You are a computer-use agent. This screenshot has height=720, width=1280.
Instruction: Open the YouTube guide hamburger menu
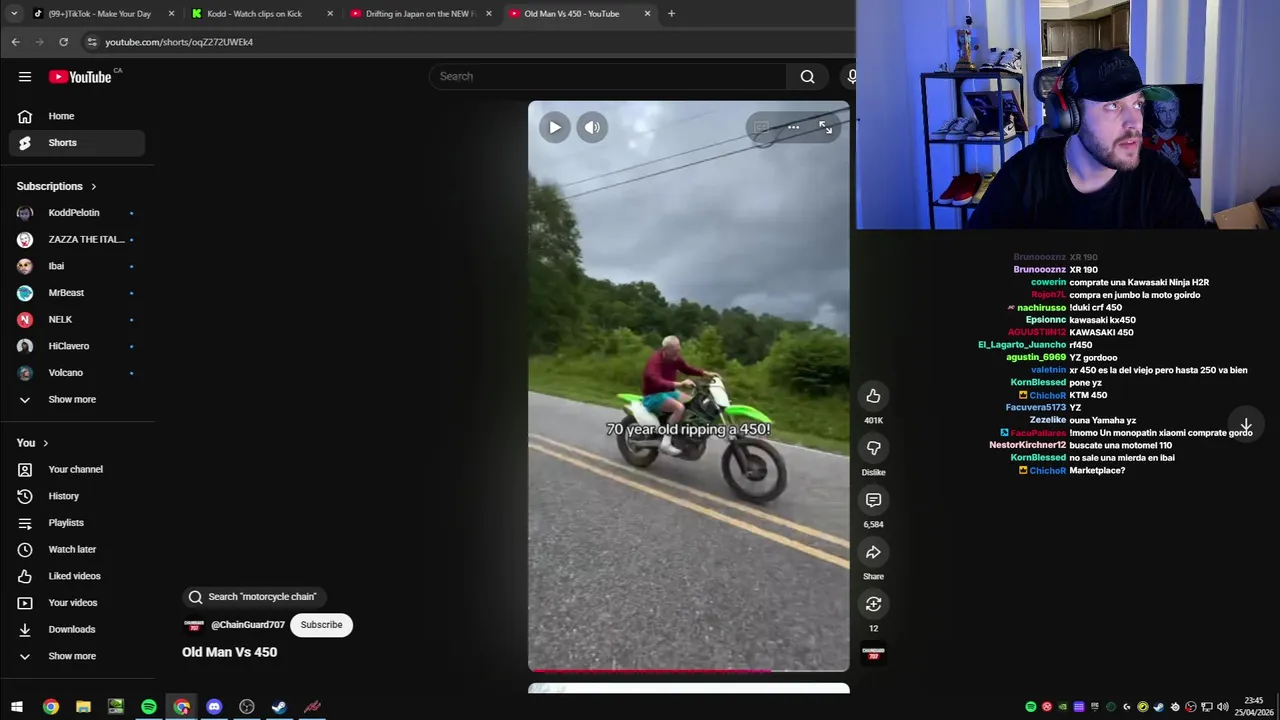[25, 77]
